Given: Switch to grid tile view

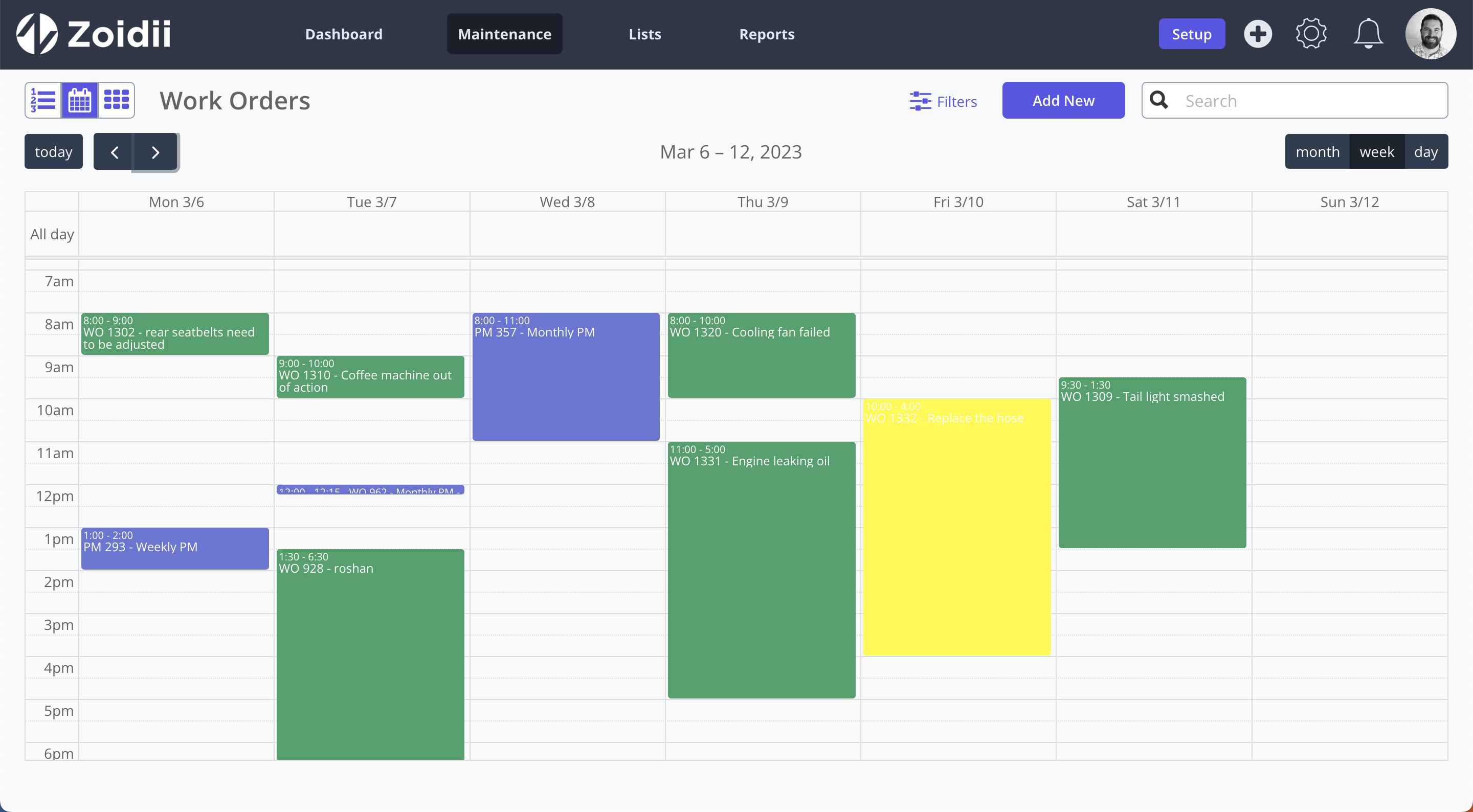Looking at the screenshot, I should click(x=117, y=101).
